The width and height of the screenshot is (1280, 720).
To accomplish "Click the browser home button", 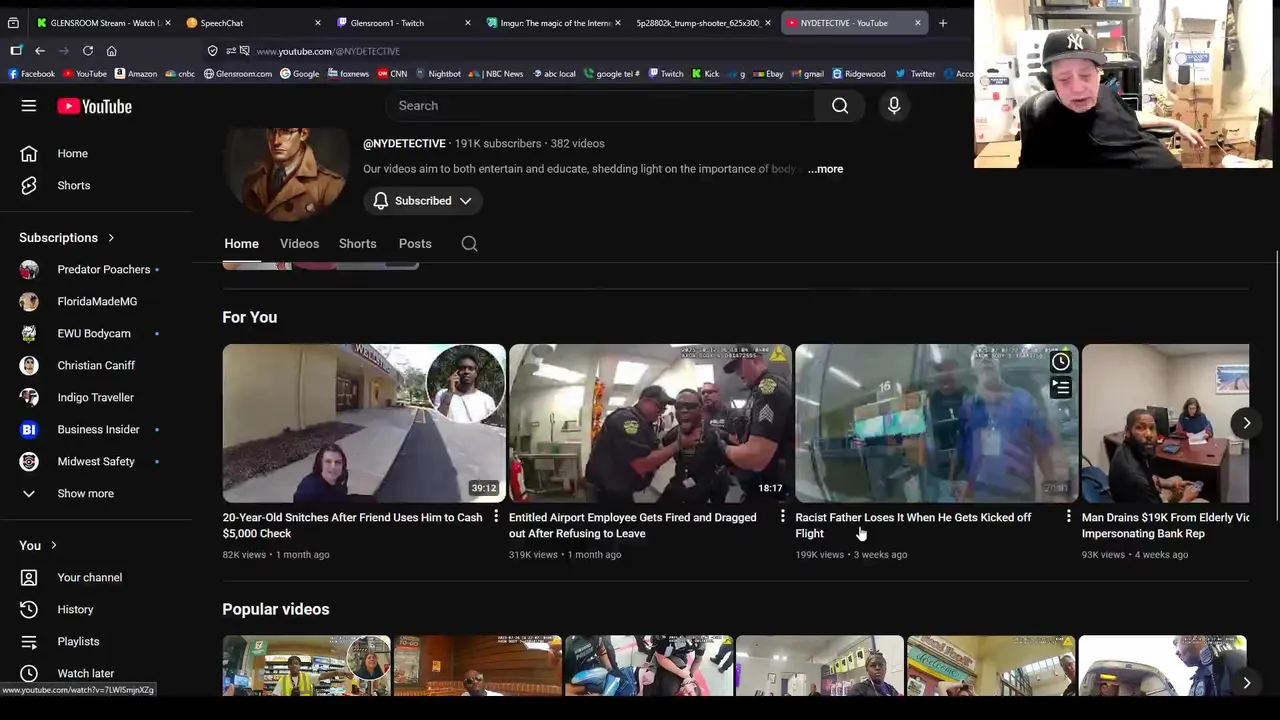I will 111,51.
